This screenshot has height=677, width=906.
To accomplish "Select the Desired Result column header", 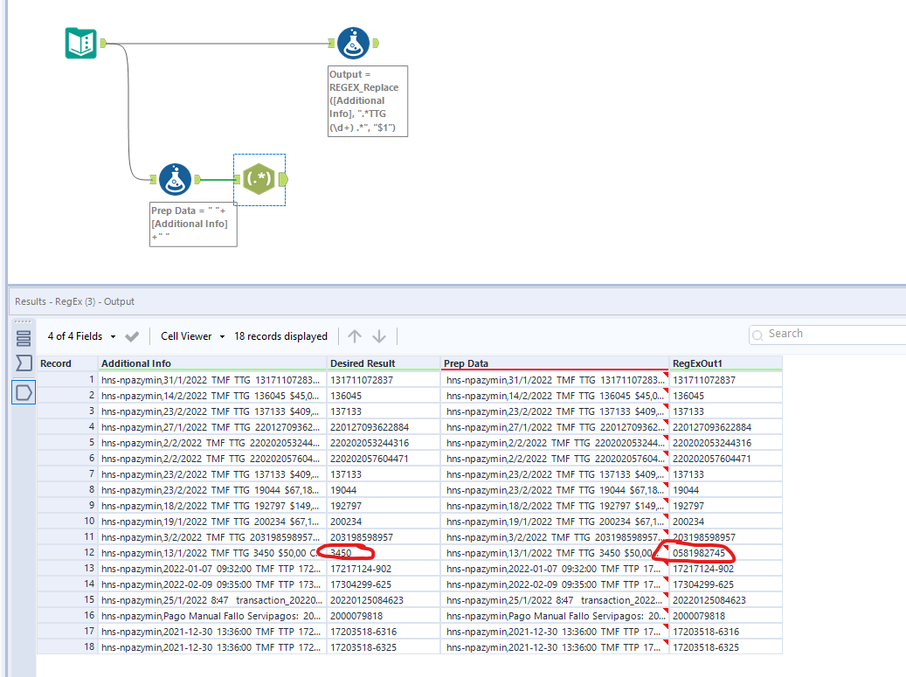I will point(383,363).
